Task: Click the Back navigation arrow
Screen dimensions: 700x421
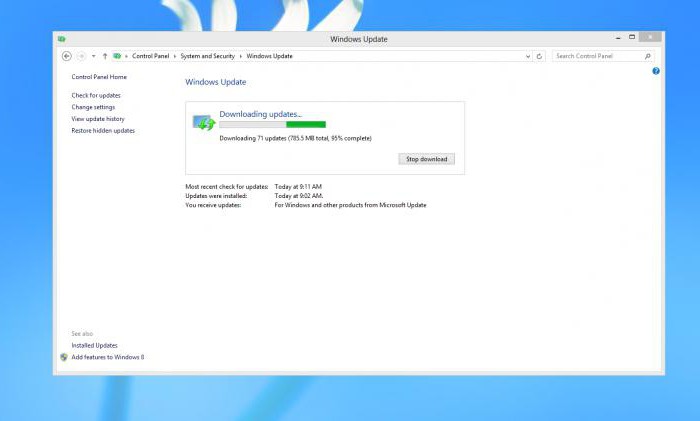Action: click(67, 56)
